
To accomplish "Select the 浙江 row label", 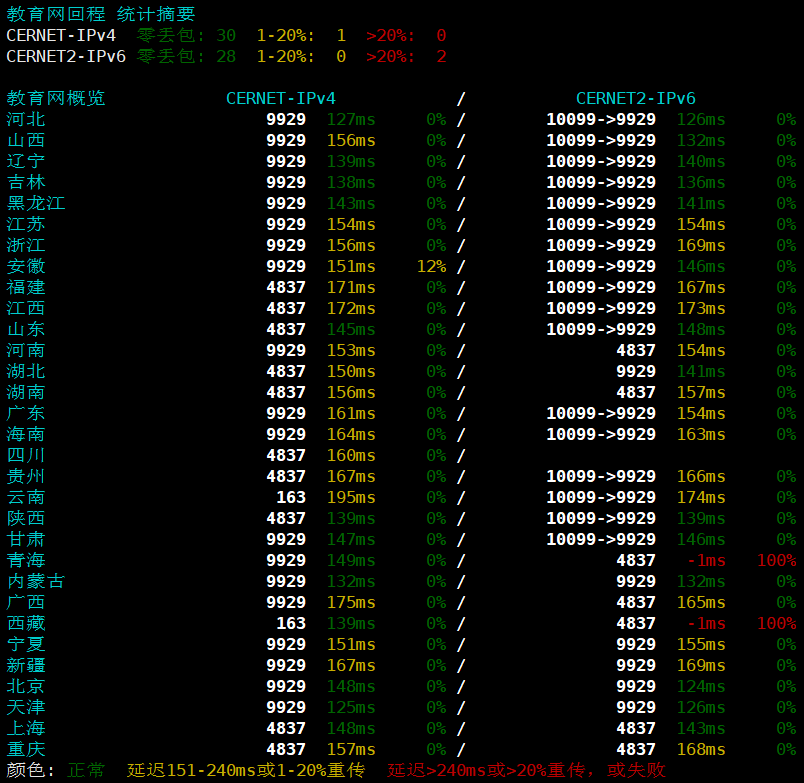I will (x=26, y=245).
